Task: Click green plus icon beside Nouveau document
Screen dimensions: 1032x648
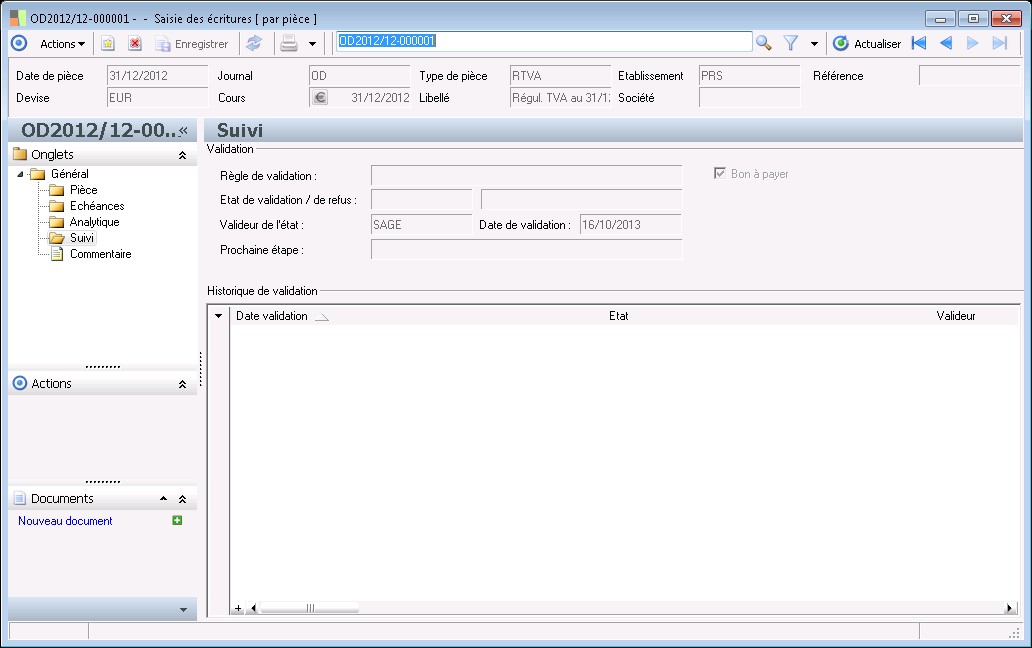Action: coord(177,520)
